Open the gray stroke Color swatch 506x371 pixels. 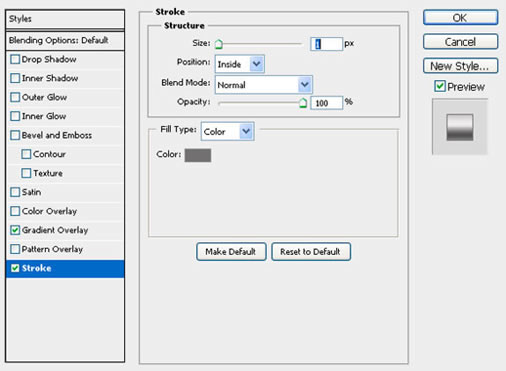[198, 155]
